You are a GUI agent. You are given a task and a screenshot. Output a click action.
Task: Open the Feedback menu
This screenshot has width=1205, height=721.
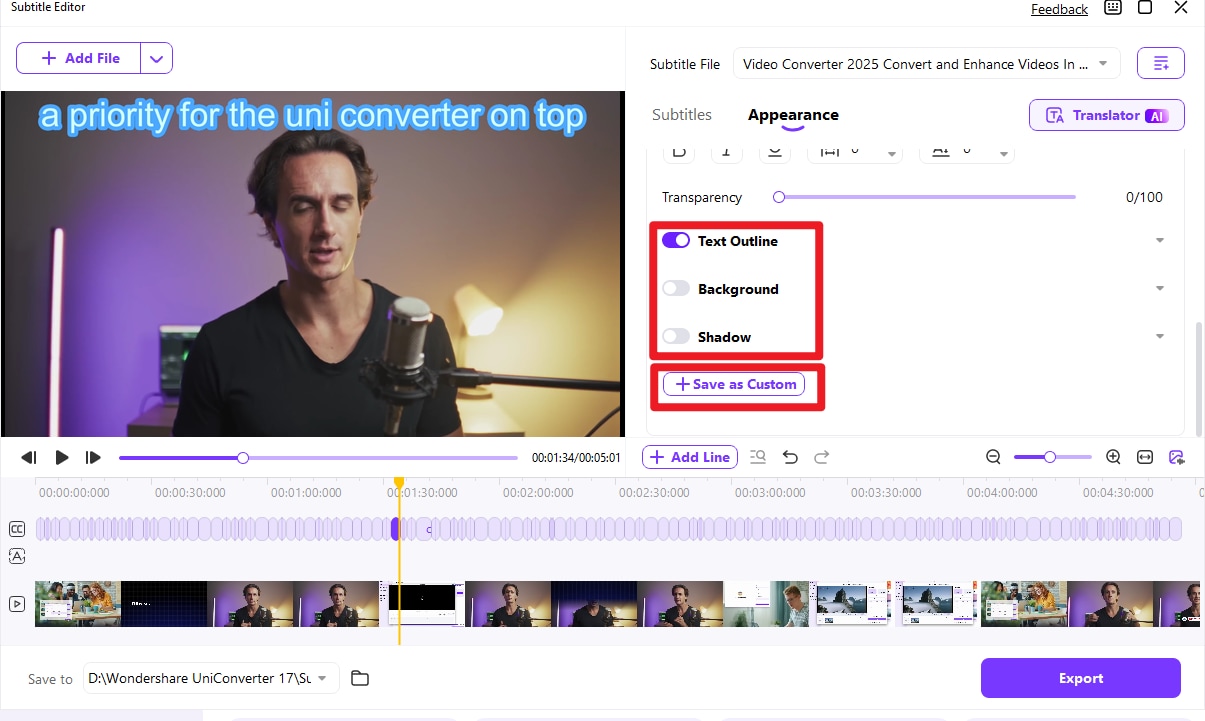(1059, 9)
